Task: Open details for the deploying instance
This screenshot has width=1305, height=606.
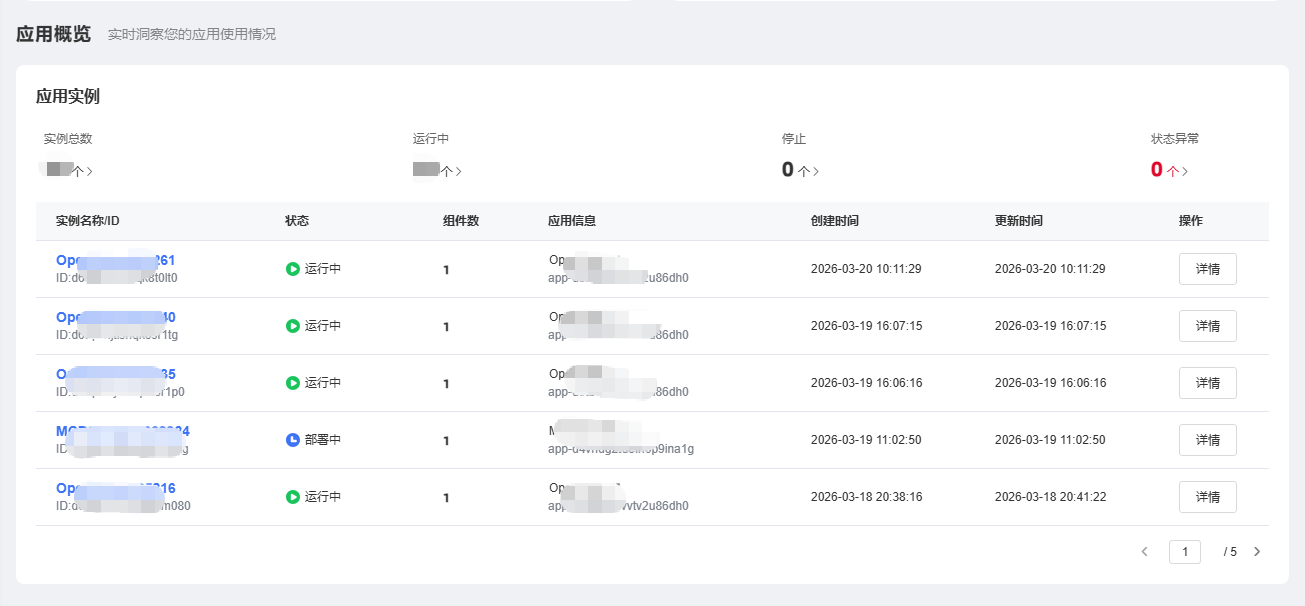Action: (1207, 440)
